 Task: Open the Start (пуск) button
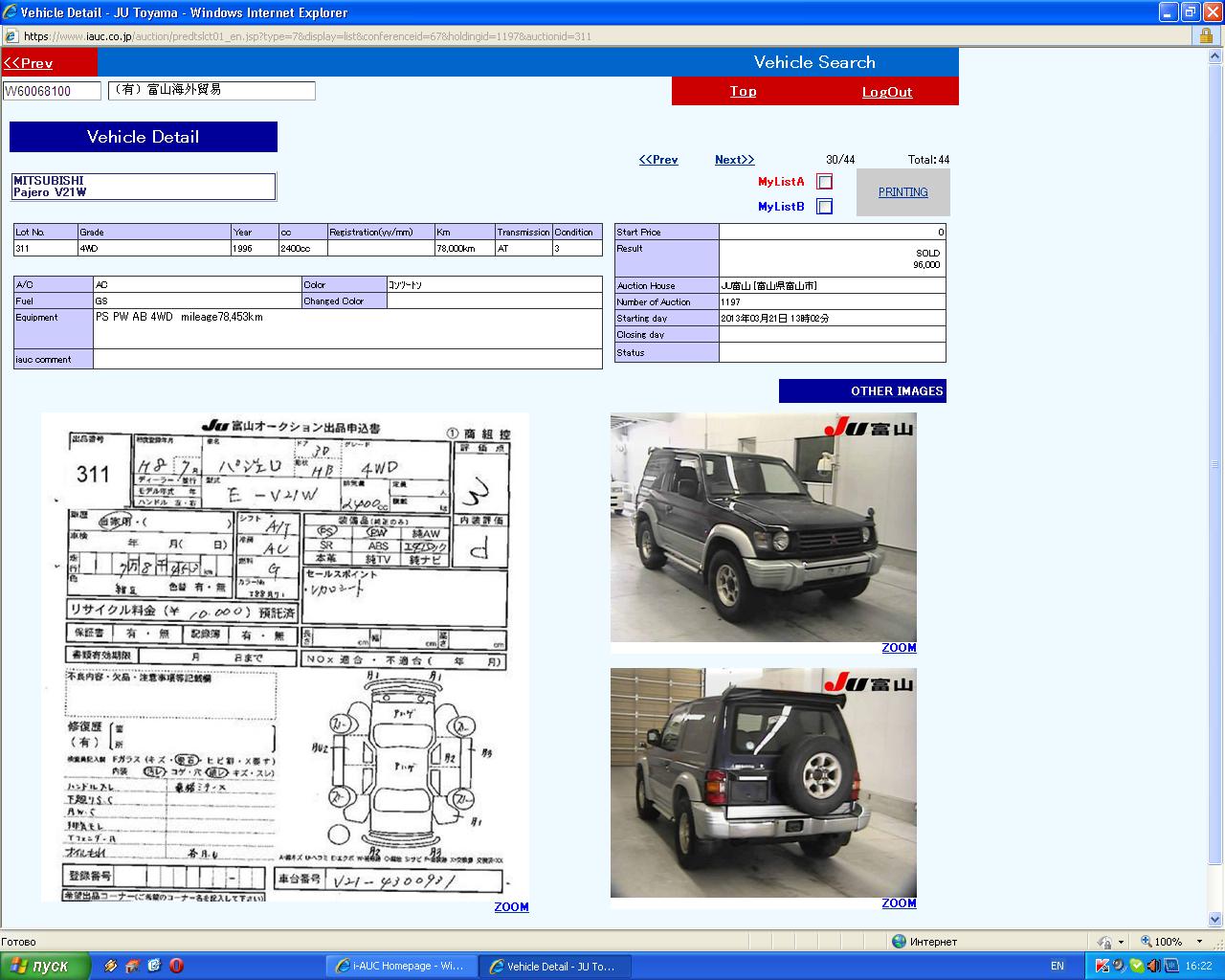pyautogui.click(x=45, y=966)
